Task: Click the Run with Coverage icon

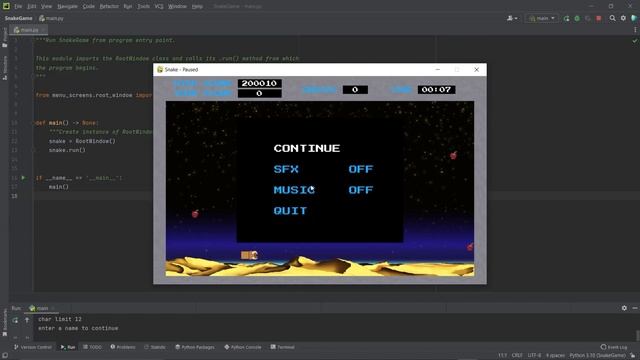Action: (x=588, y=18)
